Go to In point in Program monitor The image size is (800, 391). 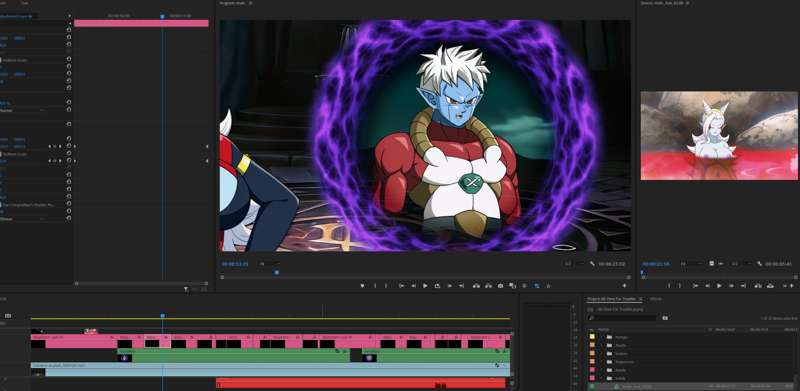coord(402,286)
